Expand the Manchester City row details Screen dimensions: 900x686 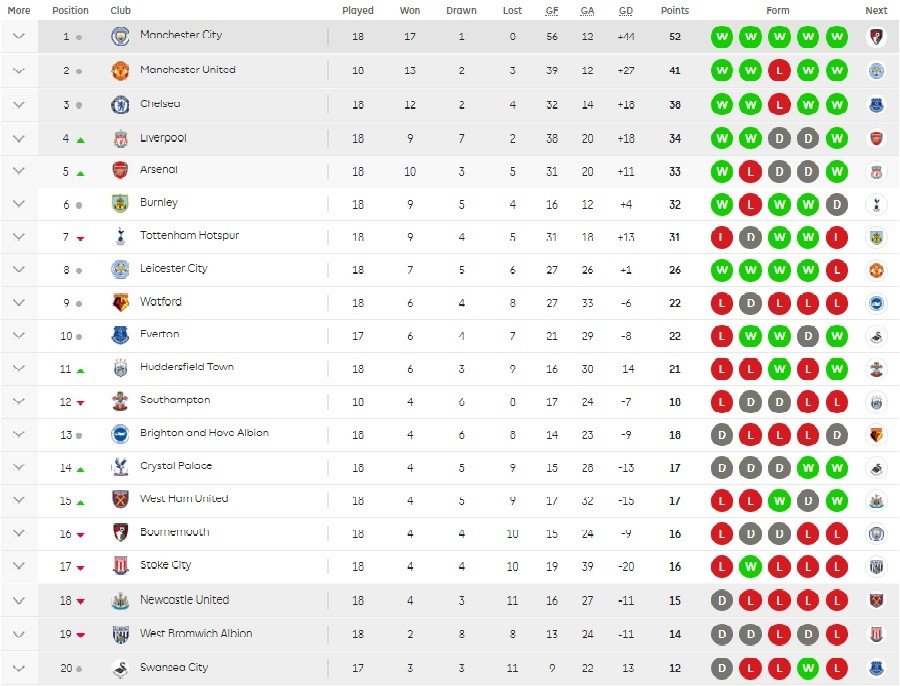click(x=18, y=36)
